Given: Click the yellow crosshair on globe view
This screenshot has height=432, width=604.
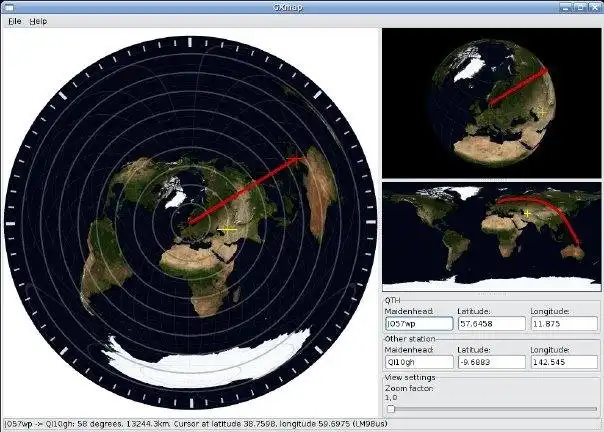Looking at the screenshot, I should point(542,112).
